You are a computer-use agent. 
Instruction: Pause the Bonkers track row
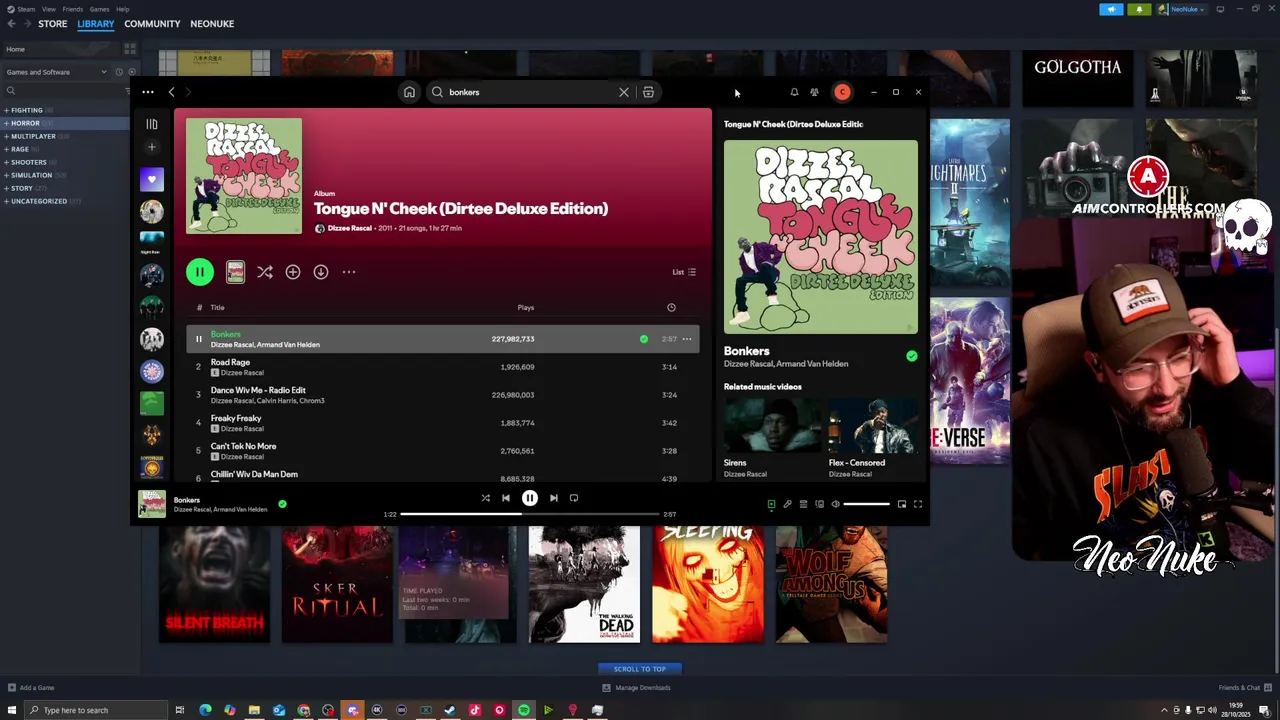pos(198,339)
